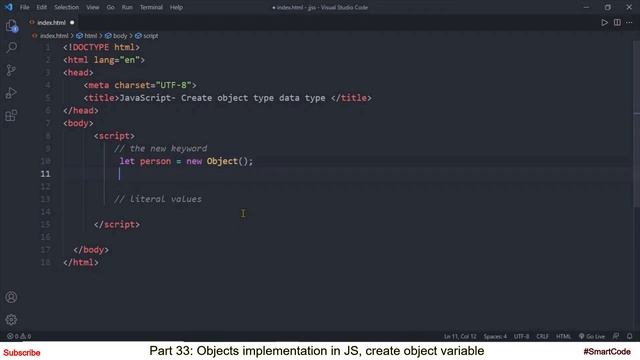Viewport: 640px width, 360px height.
Task: Open the Search view in activity bar
Action: 11,48
